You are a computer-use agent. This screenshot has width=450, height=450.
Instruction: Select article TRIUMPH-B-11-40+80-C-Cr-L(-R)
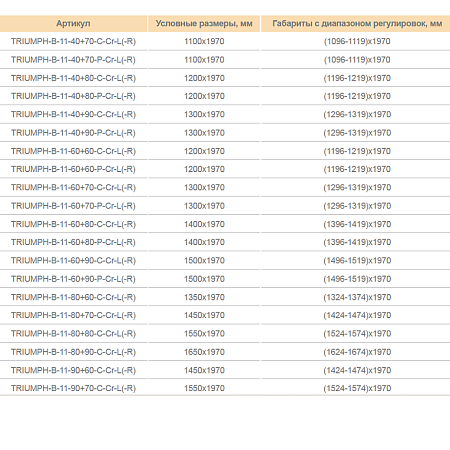coord(73,78)
